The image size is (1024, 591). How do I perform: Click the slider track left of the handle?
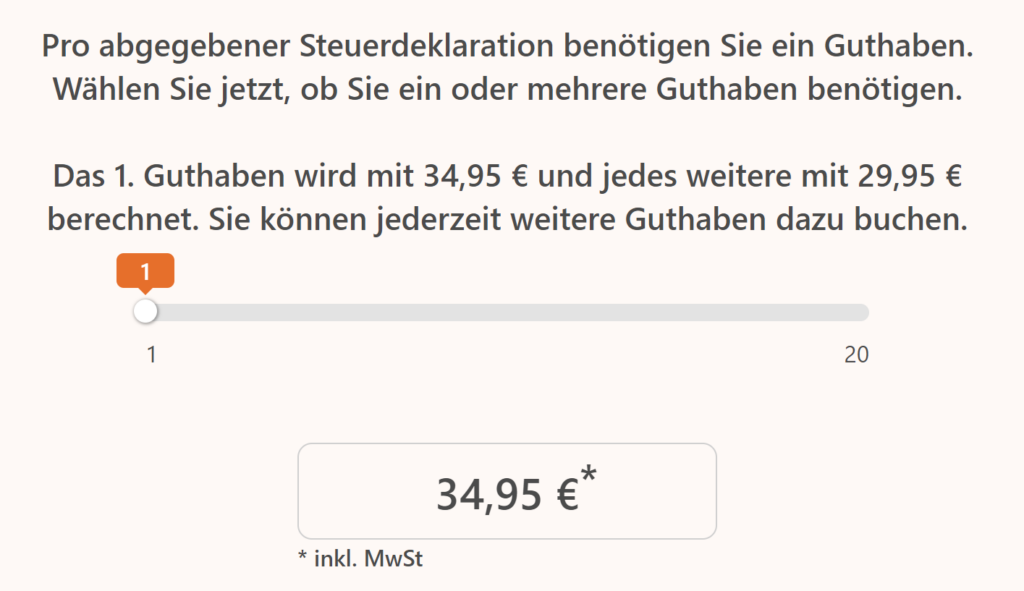(x=138, y=311)
